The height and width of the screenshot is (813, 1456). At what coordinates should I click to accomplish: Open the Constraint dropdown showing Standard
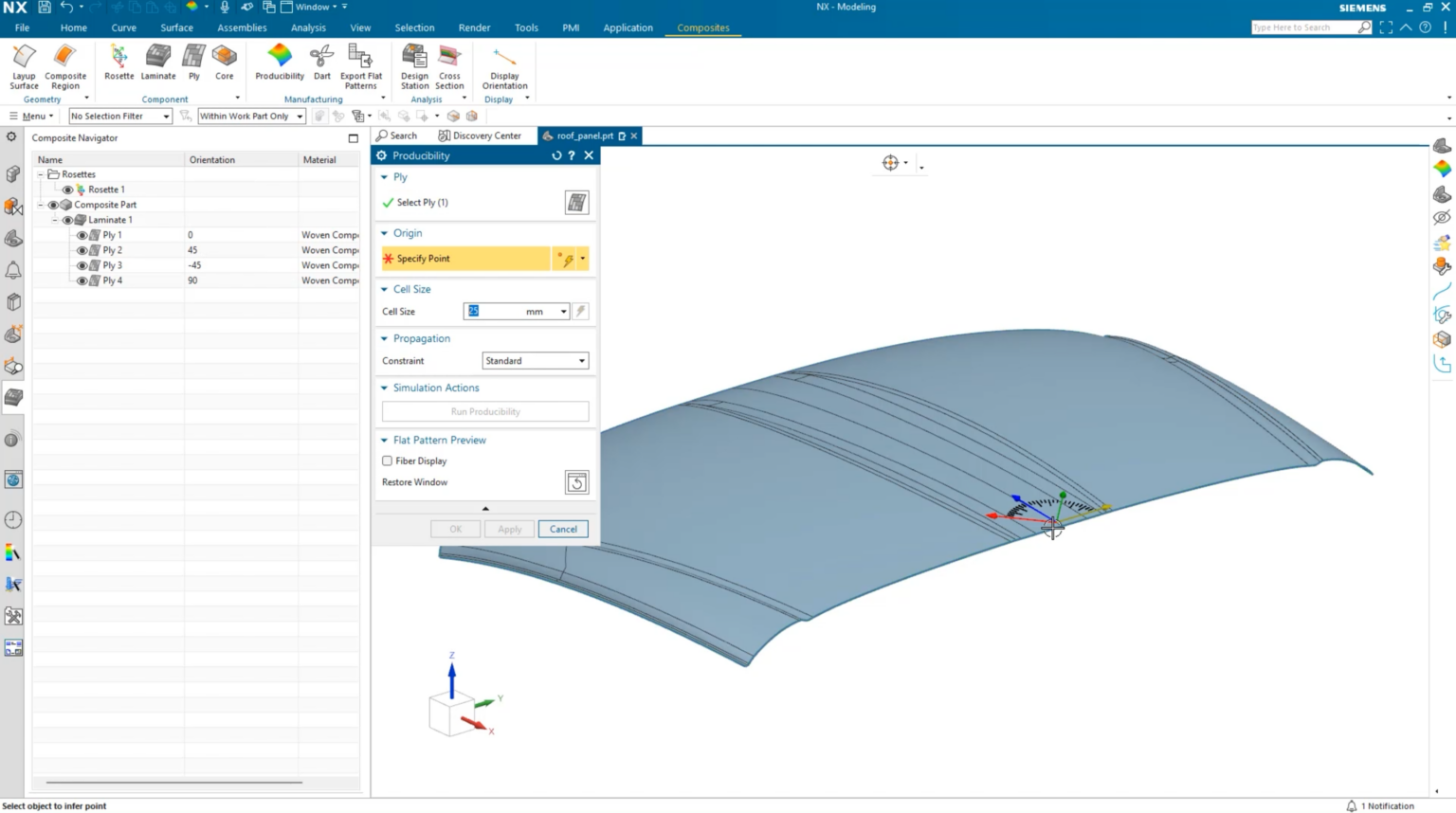(581, 360)
